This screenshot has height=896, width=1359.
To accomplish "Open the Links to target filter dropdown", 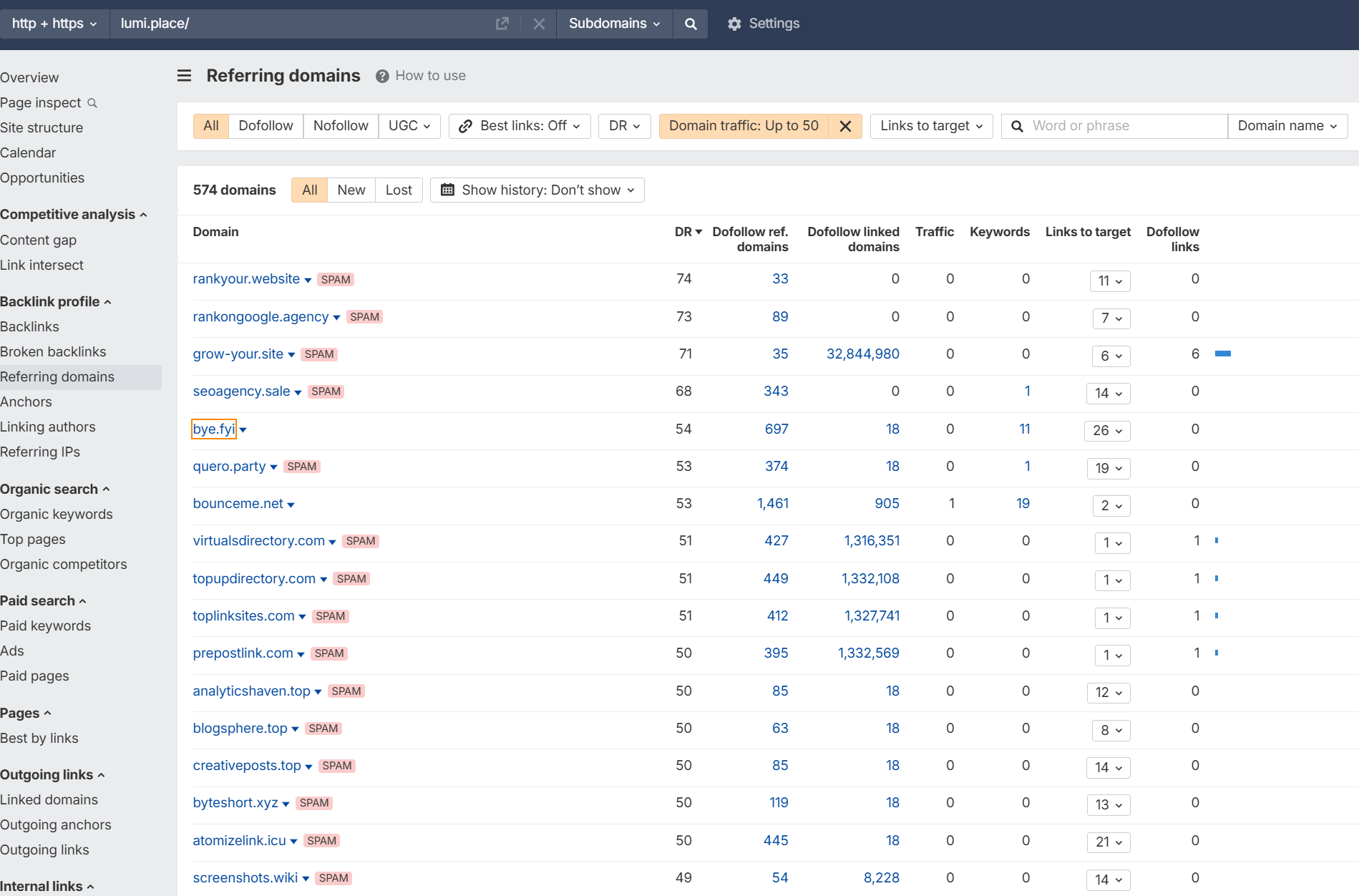I will [x=931, y=126].
